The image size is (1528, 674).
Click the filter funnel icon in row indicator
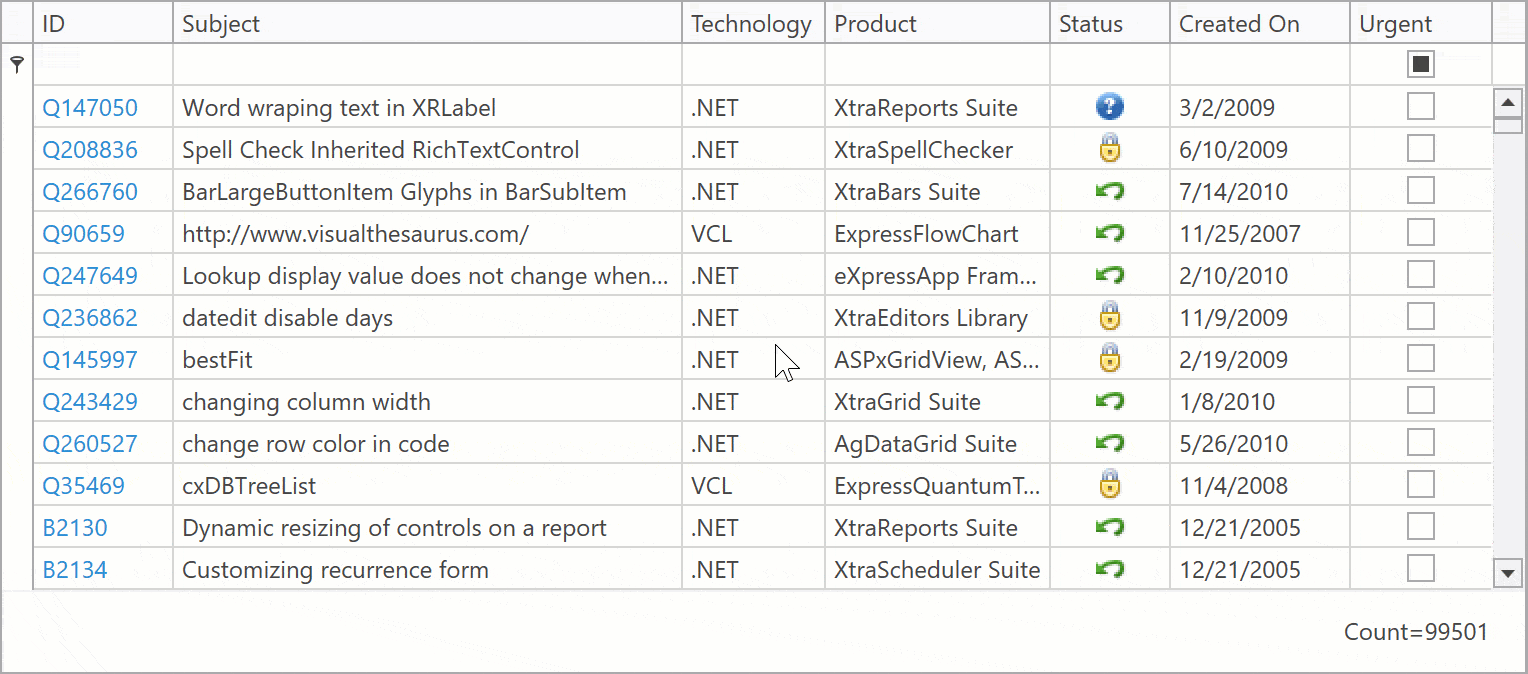click(16, 63)
